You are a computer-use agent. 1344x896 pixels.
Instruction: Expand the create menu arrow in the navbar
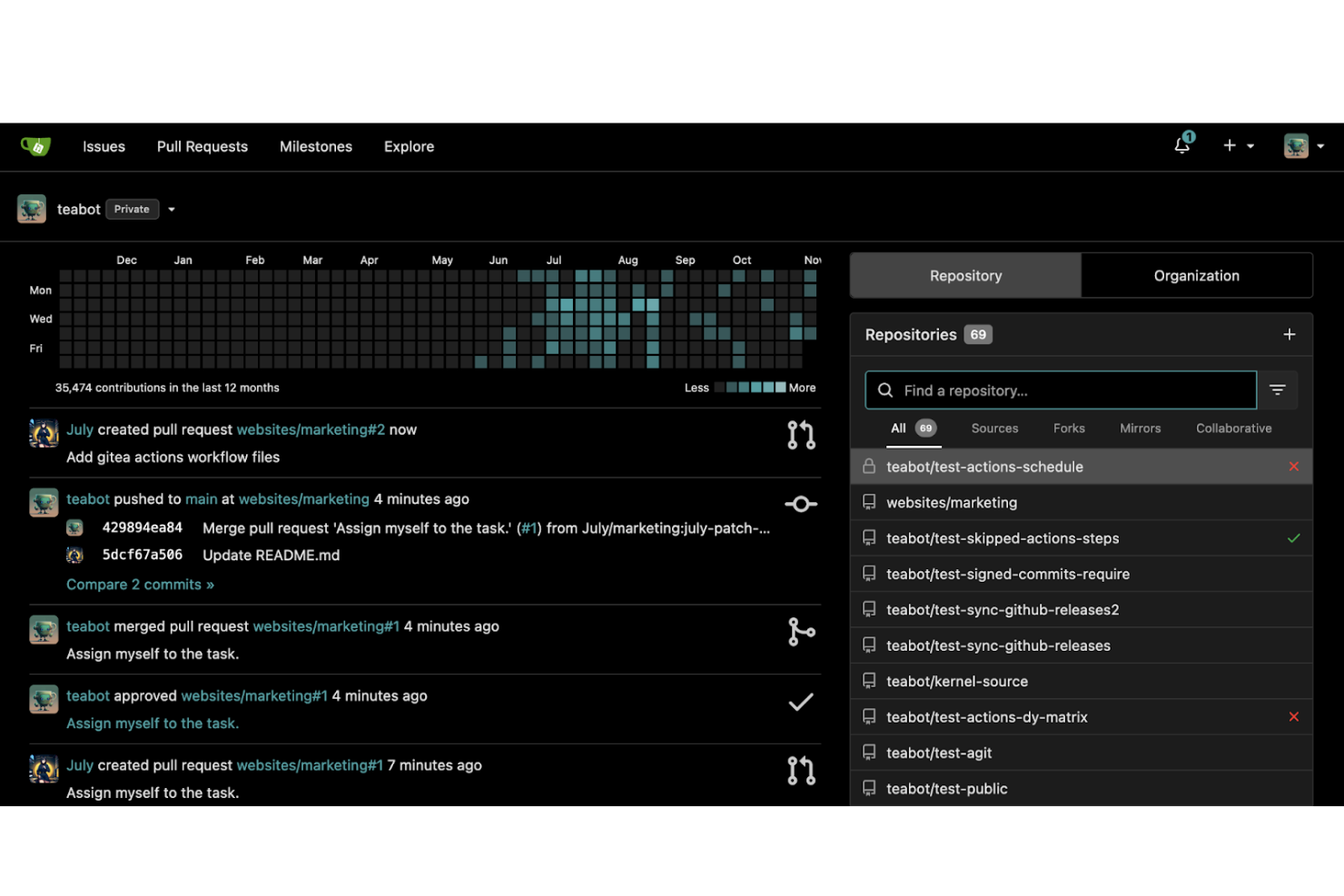tap(1250, 146)
